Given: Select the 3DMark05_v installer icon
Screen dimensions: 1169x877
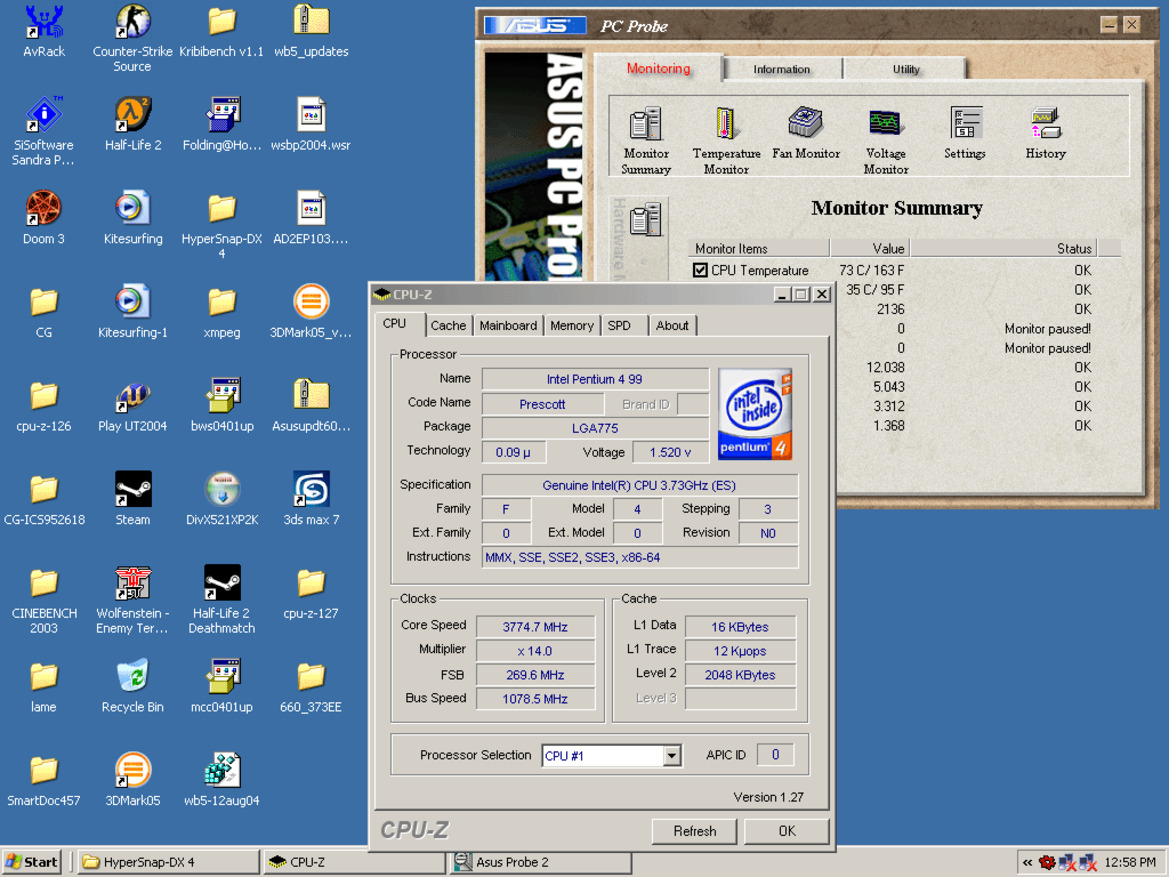Looking at the screenshot, I should [x=311, y=311].
